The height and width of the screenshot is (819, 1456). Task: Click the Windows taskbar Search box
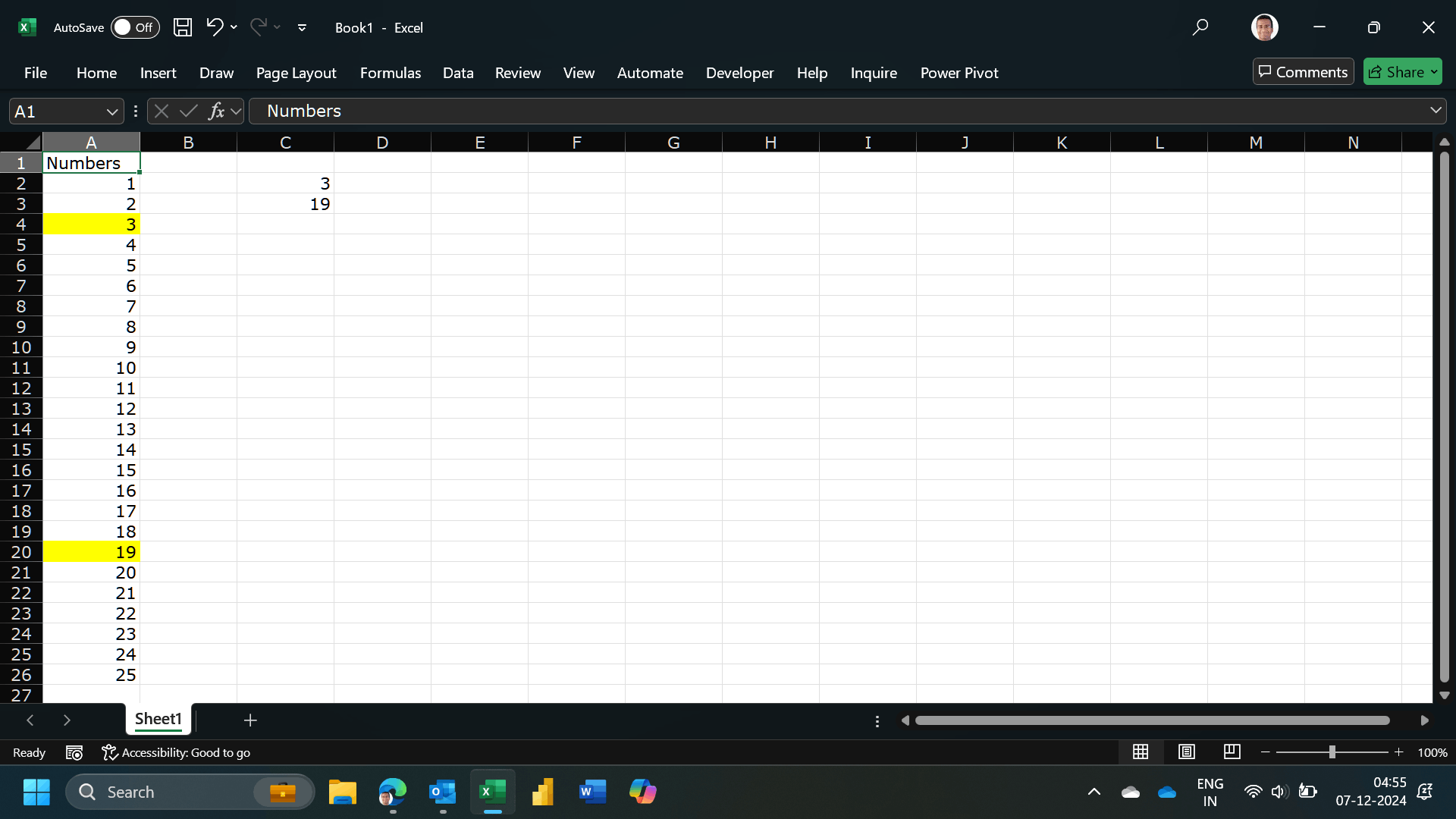coord(190,792)
